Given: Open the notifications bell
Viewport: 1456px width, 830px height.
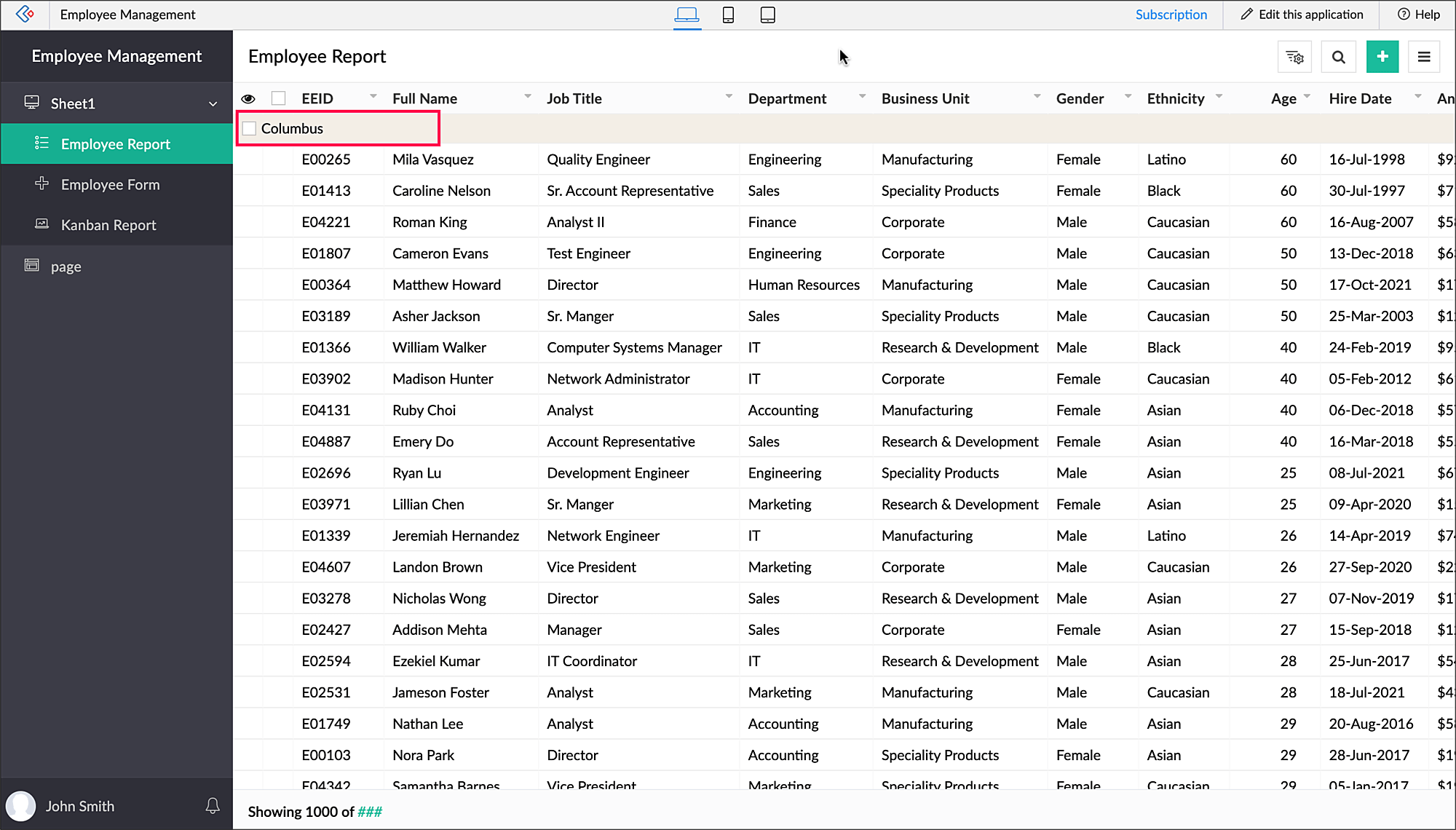Looking at the screenshot, I should coord(213,805).
